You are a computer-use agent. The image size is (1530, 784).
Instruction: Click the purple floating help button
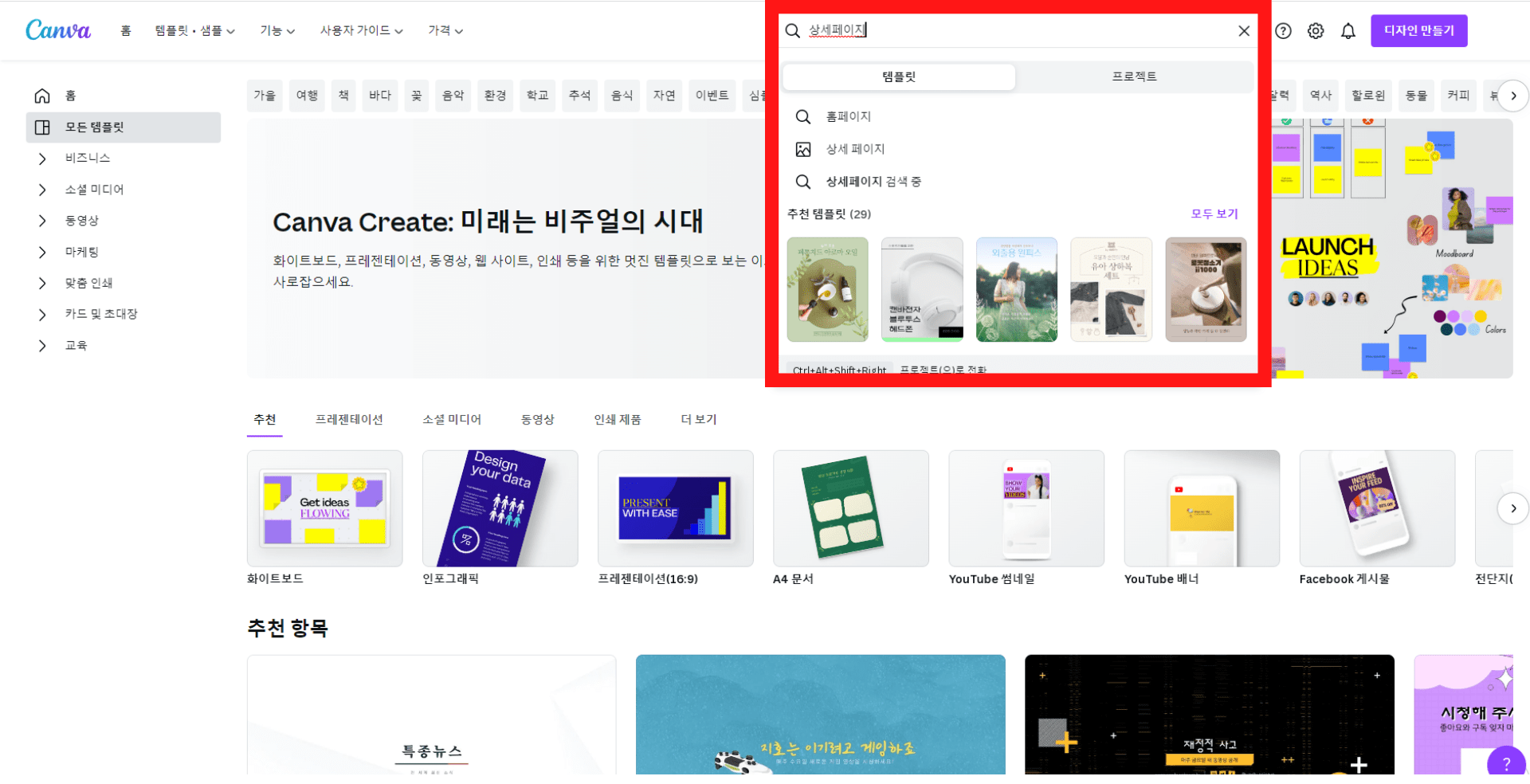click(1505, 763)
